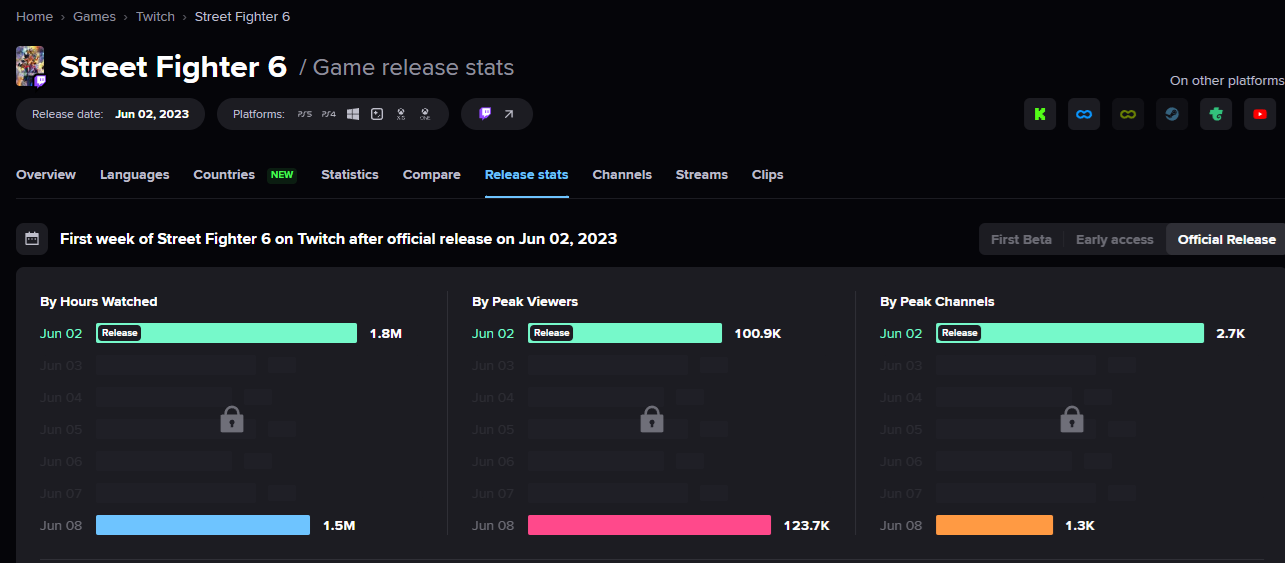The image size is (1285, 563).
Task: Open the olive infinity platform icon
Action: pyautogui.click(x=1128, y=114)
